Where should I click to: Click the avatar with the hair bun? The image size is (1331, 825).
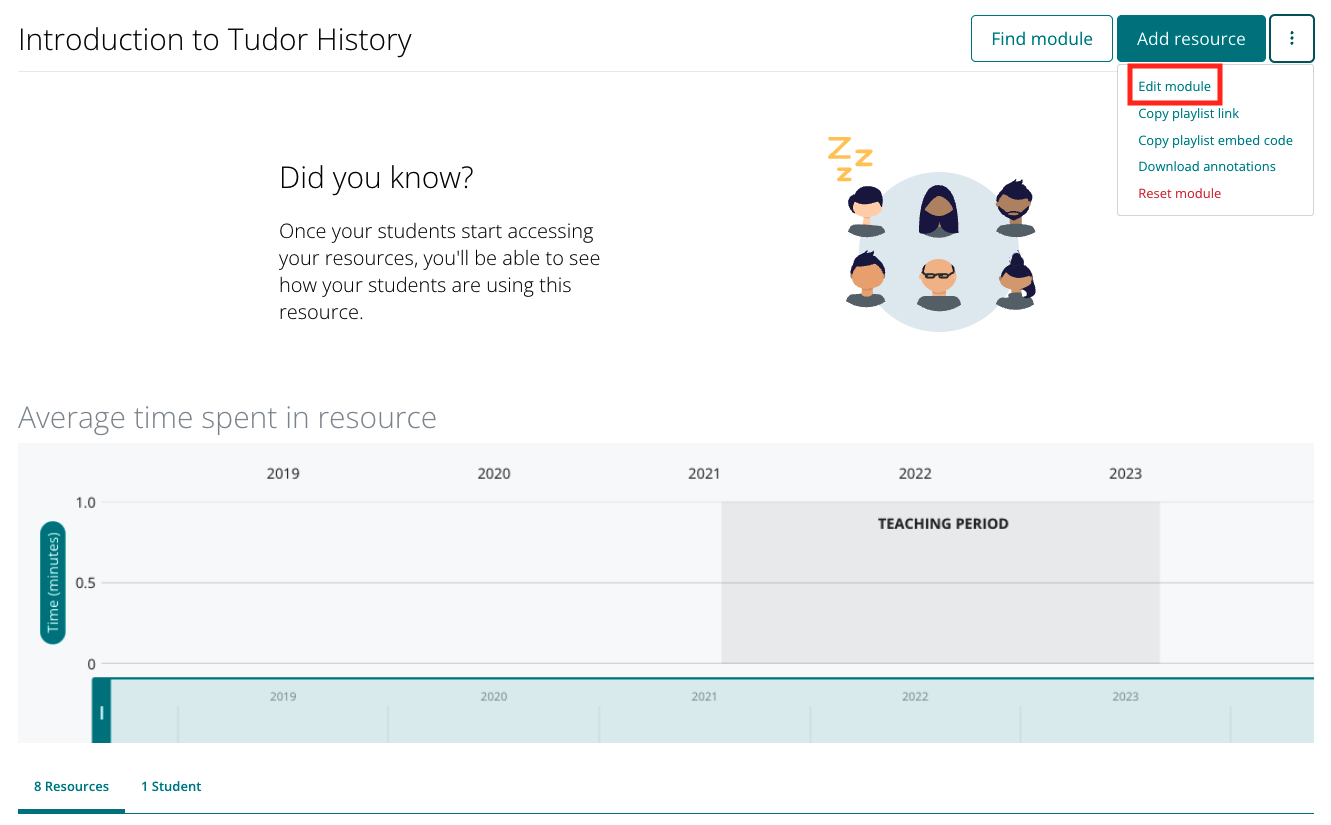click(x=1015, y=282)
